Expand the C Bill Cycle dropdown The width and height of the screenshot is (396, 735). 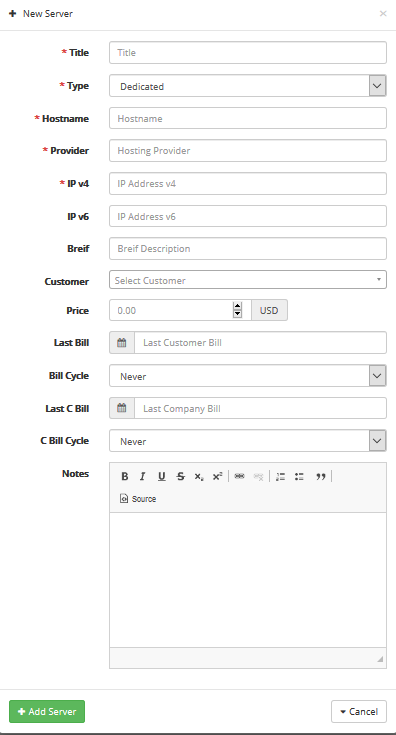[248, 441]
